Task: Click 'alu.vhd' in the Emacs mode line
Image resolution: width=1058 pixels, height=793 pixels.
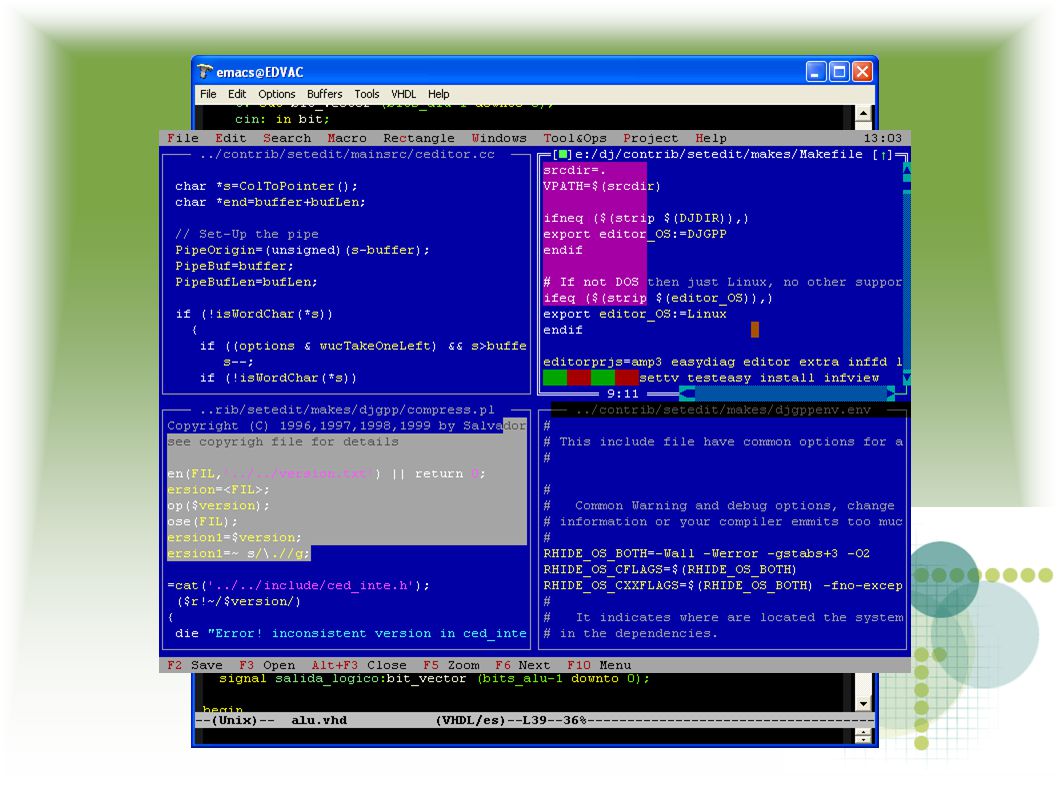Action: [x=319, y=720]
